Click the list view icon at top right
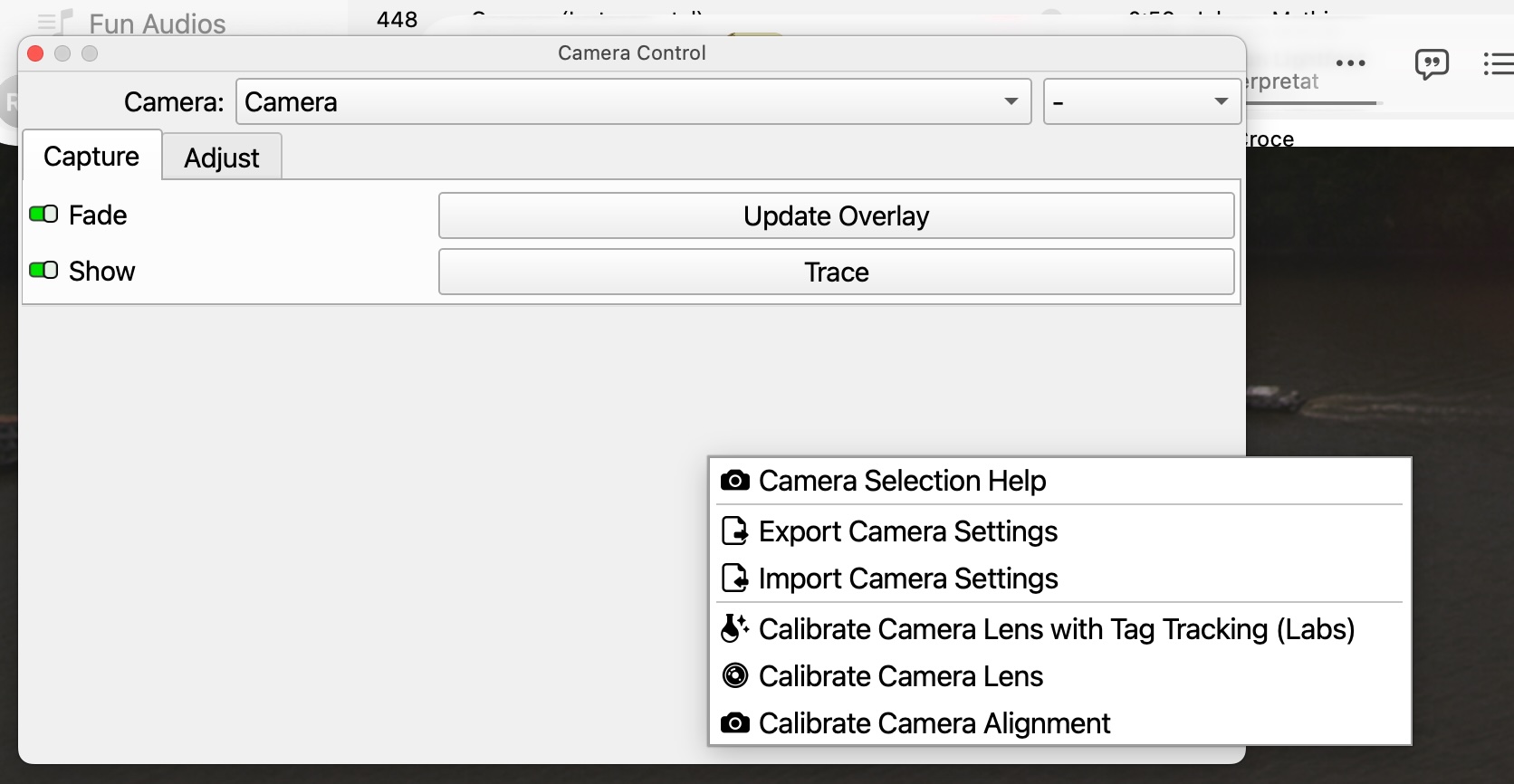This screenshot has width=1514, height=784. (1498, 63)
